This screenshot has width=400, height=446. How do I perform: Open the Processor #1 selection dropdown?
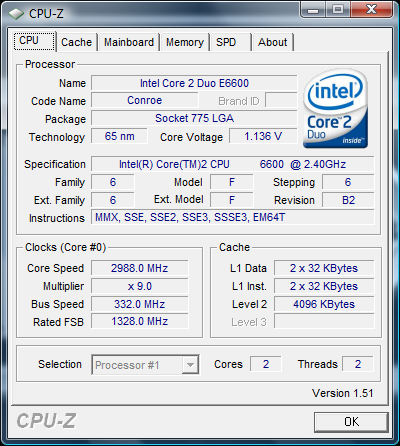[146, 365]
